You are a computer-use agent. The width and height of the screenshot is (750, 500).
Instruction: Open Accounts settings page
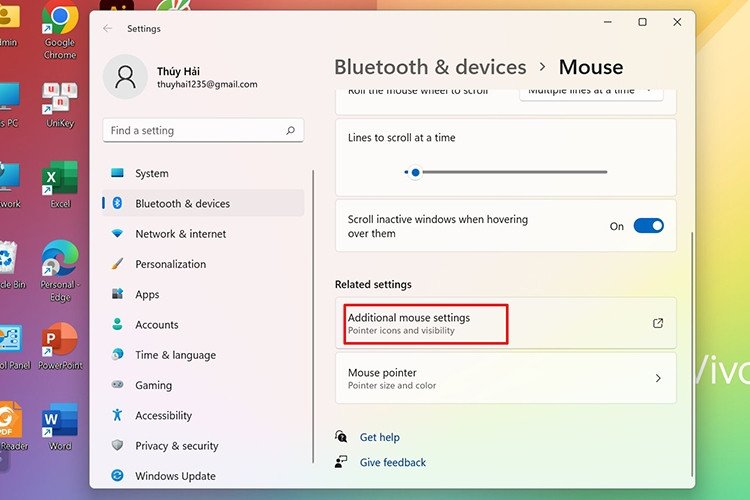(203, 324)
